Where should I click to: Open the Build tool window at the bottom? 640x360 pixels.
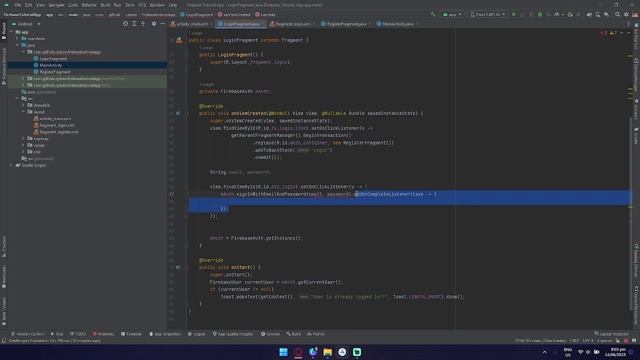pyautogui.click(x=293, y=334)
